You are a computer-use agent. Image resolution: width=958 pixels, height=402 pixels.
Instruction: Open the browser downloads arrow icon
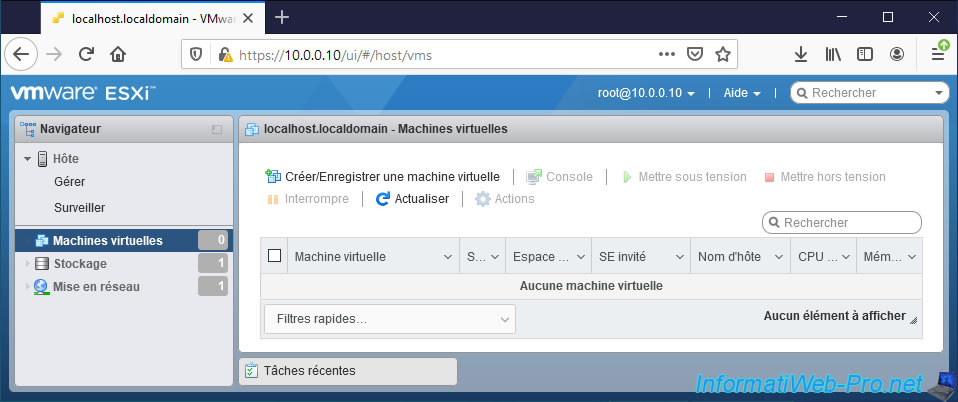[800, 54]
